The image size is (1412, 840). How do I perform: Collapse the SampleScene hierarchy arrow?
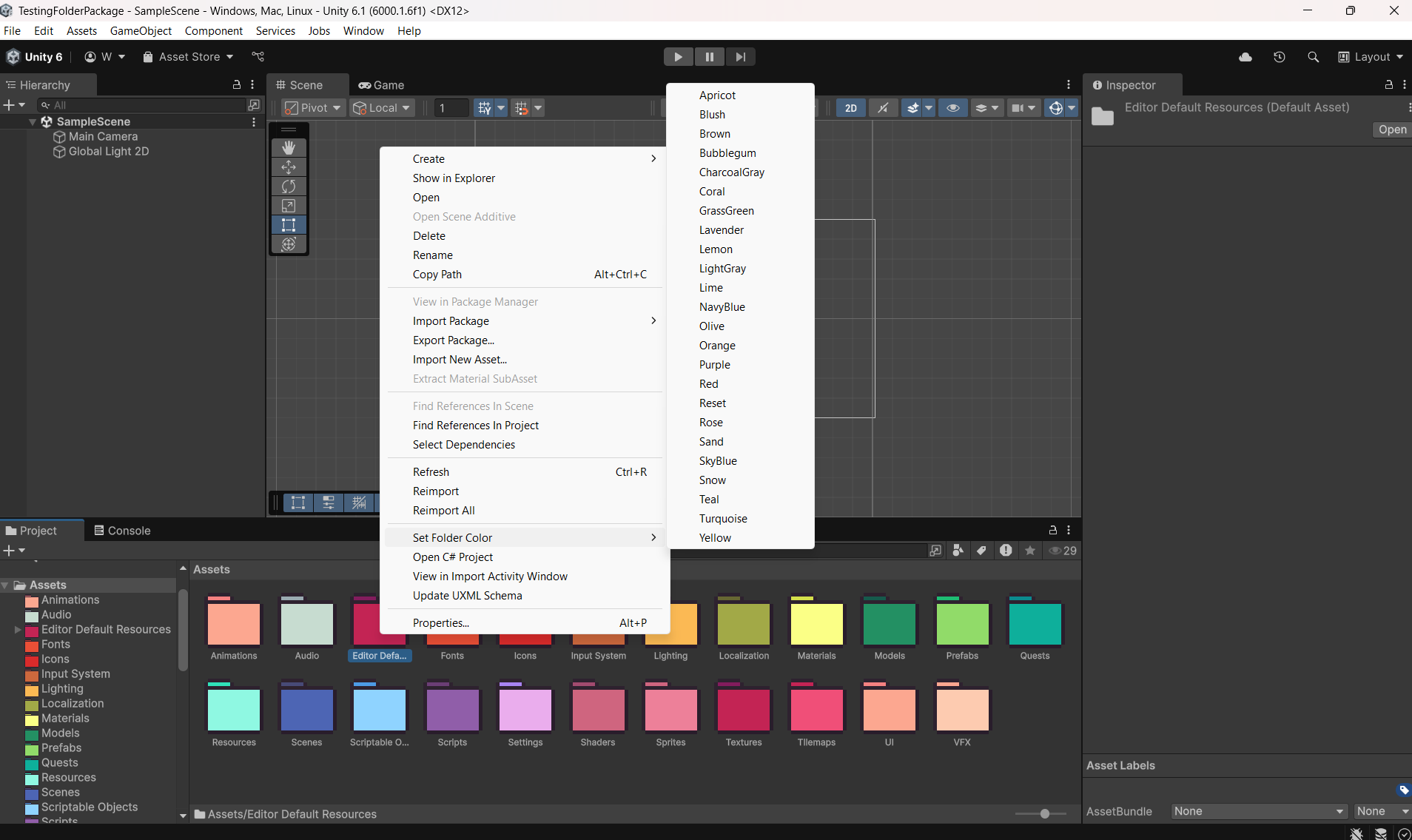point(33,122)
